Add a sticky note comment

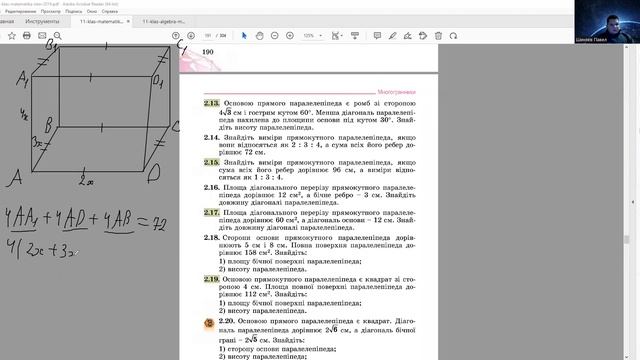coord(377,36)
